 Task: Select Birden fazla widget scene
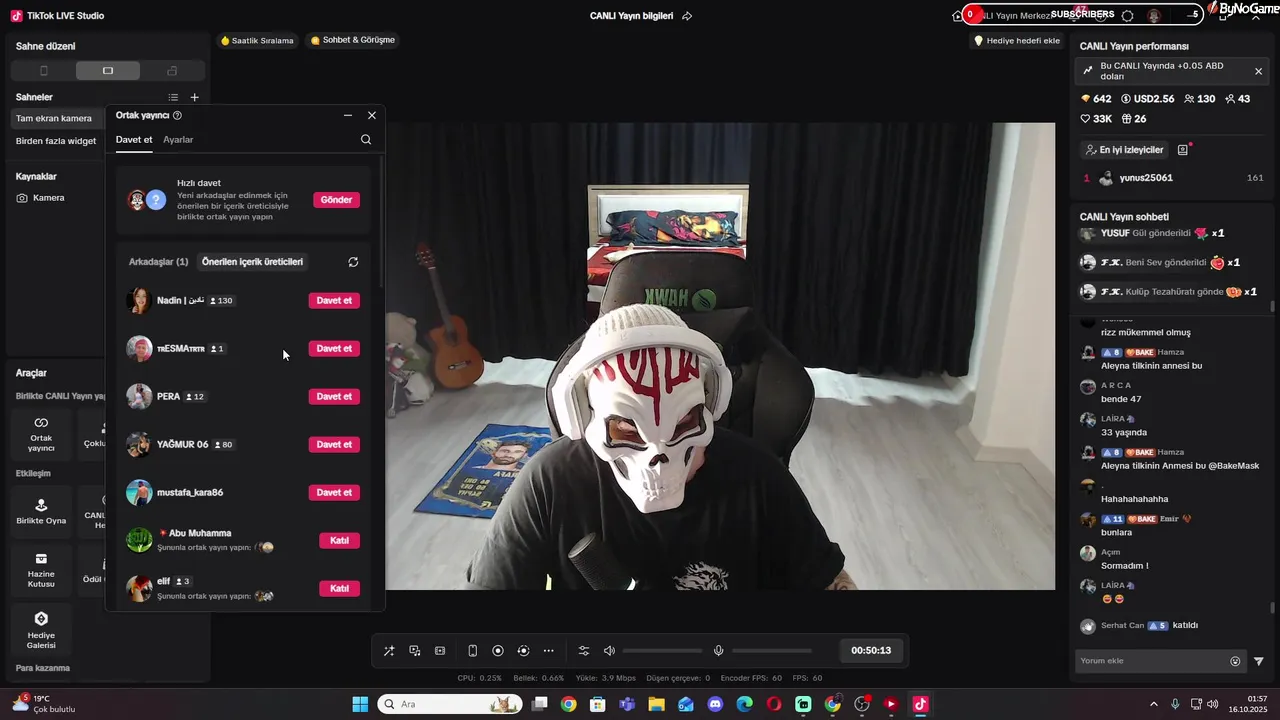[58, 141]
